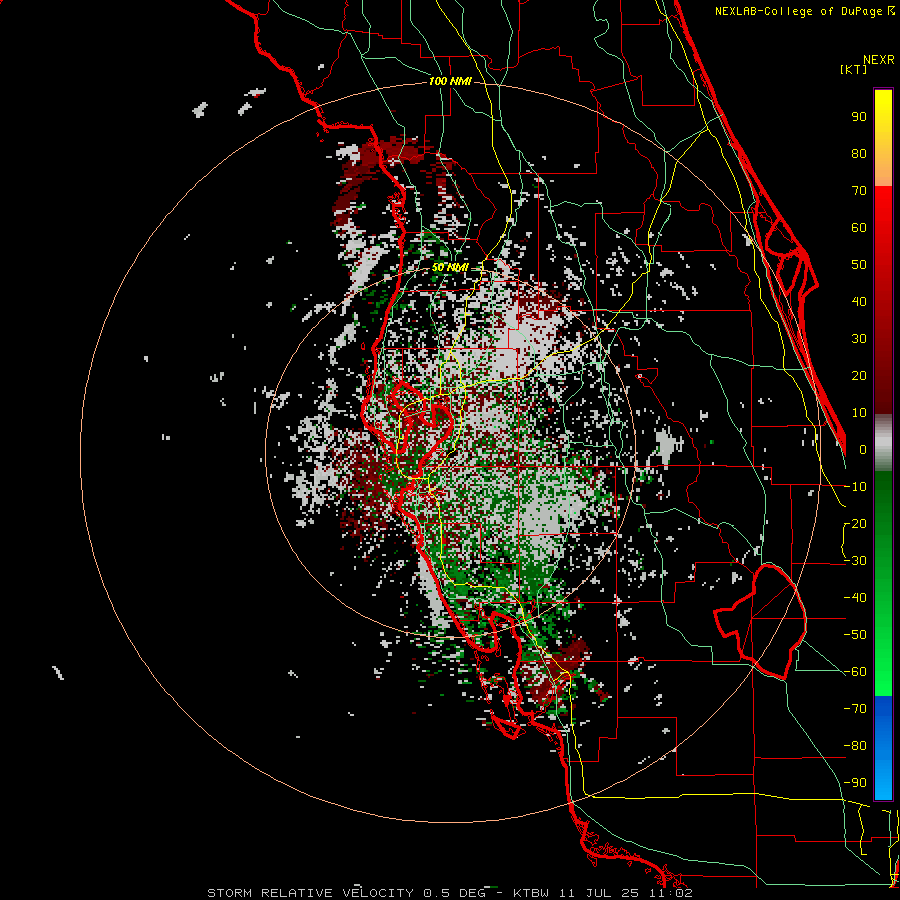Click the 70 value on the velocity scale
The image size is (900, 900).
tap(859, 191)
